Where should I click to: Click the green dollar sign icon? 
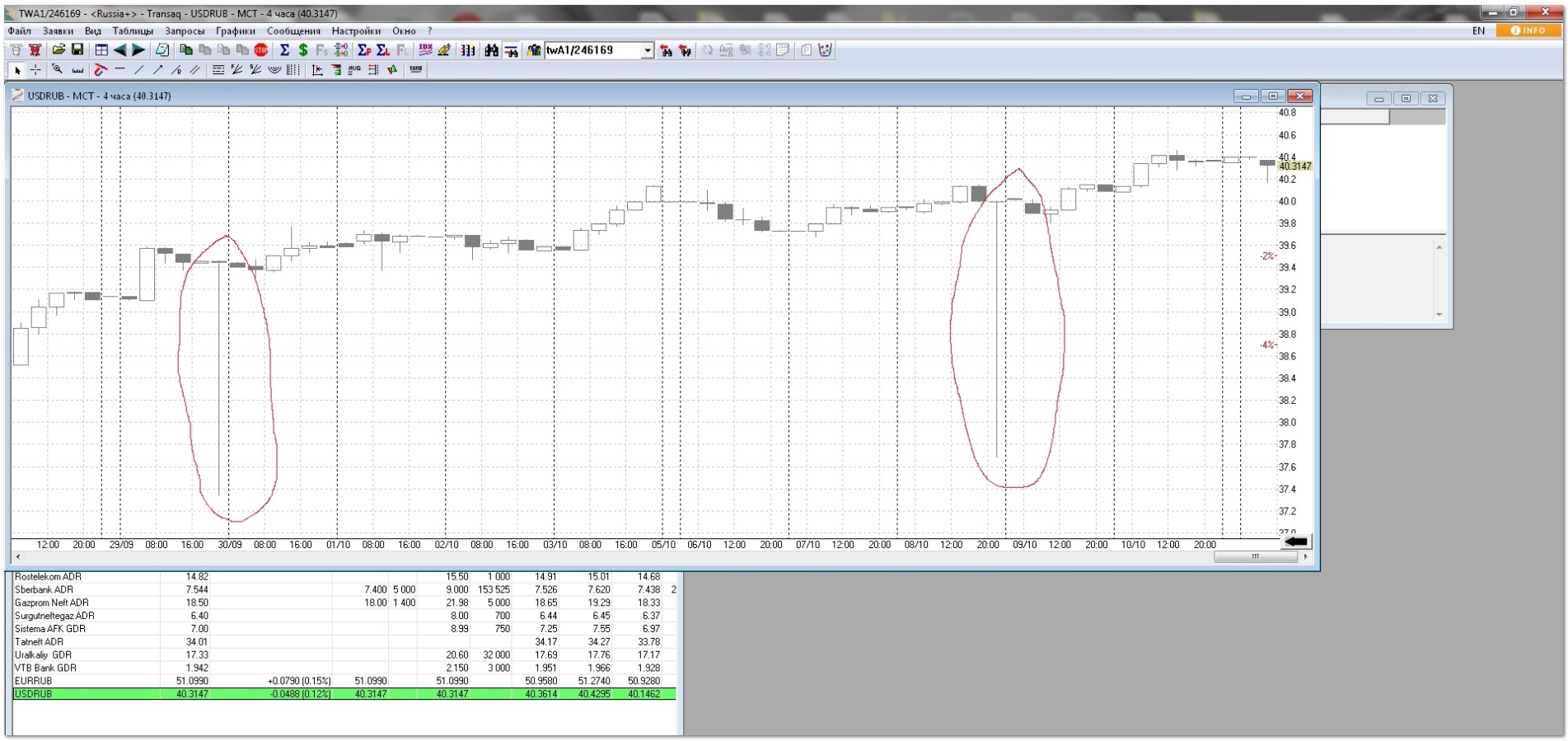point(303,50)
